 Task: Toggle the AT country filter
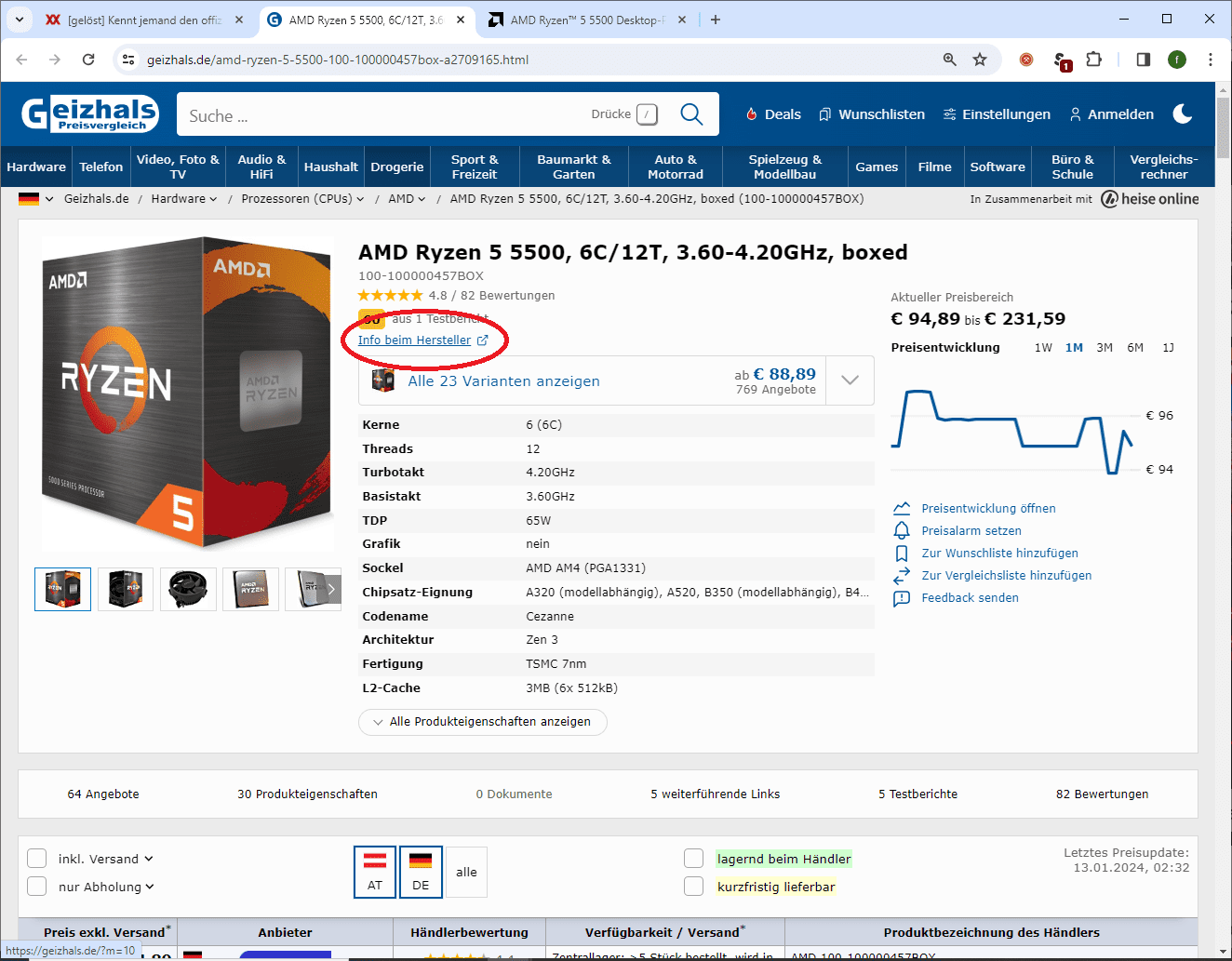pyautogui.click(x=375, y=872)
